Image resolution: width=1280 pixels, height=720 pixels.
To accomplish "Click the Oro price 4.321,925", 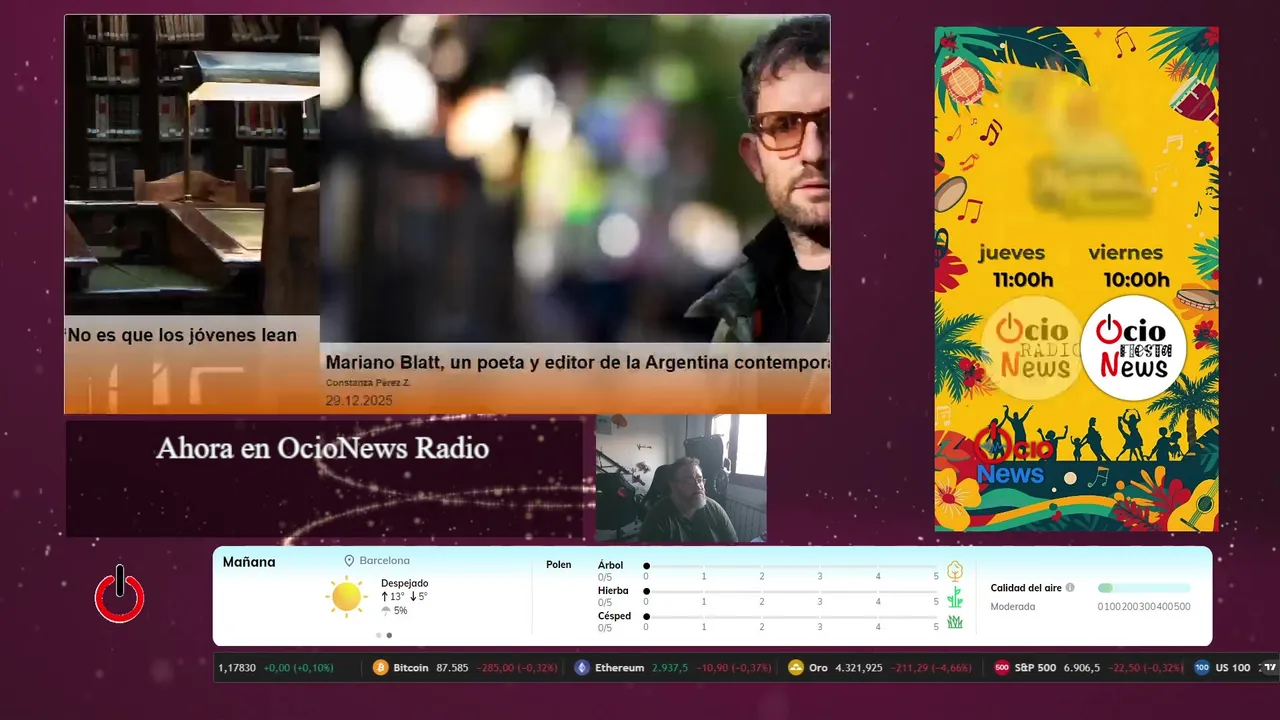I will tap(859, 668).
